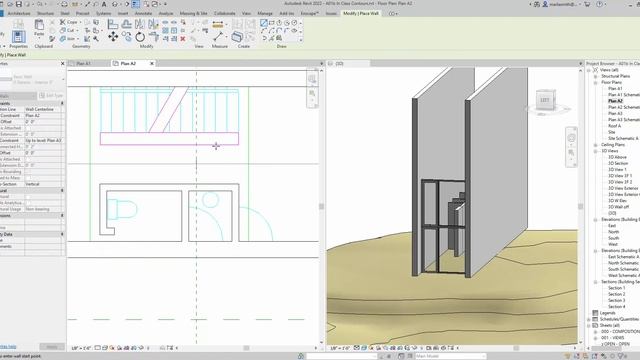
Task: Open the Massing & Site ribbon tab
Action: [x=193, y=13]
